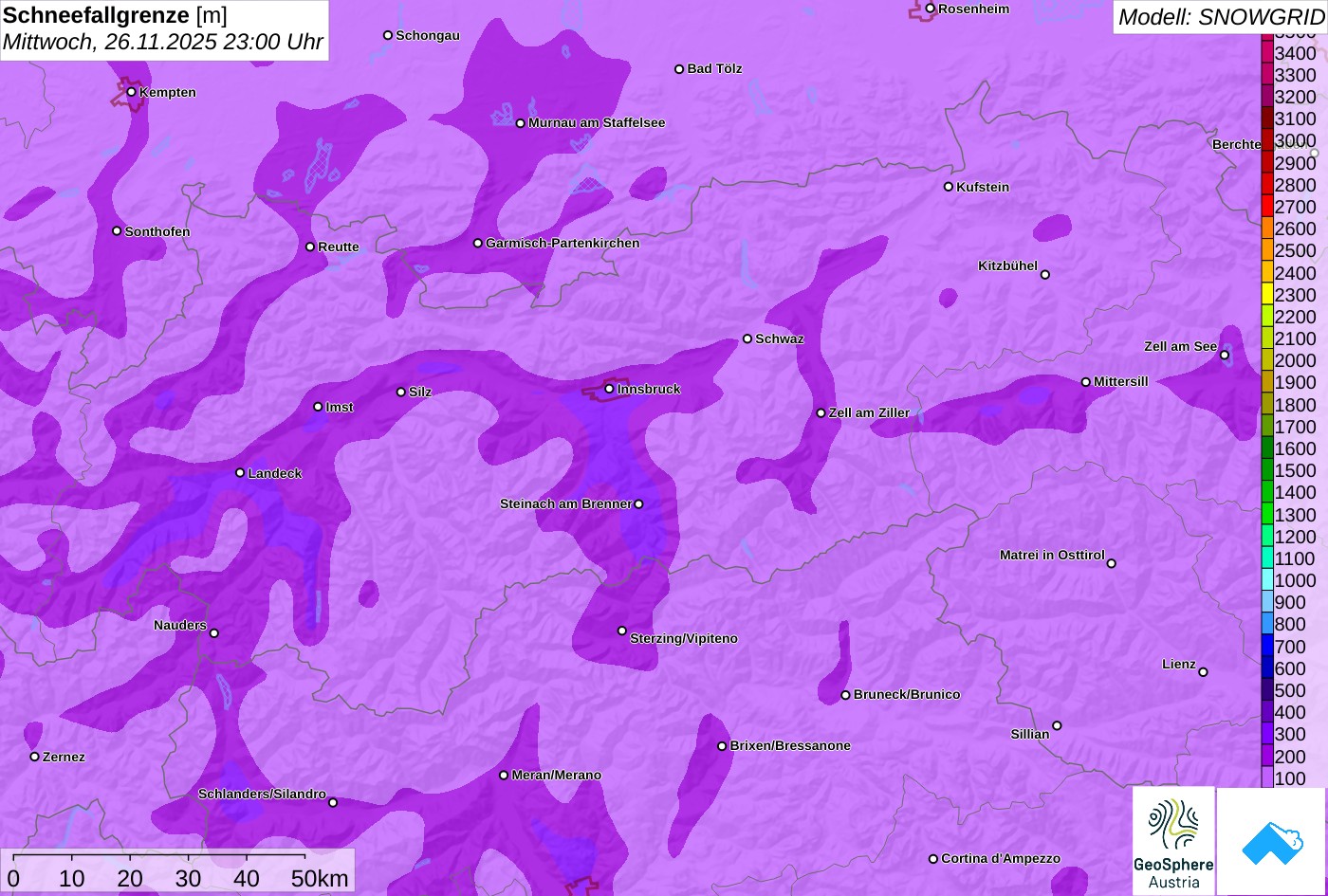Click the Matrei in Osttirol marker dot
Screen dimensions: 1328x896
1112,563
